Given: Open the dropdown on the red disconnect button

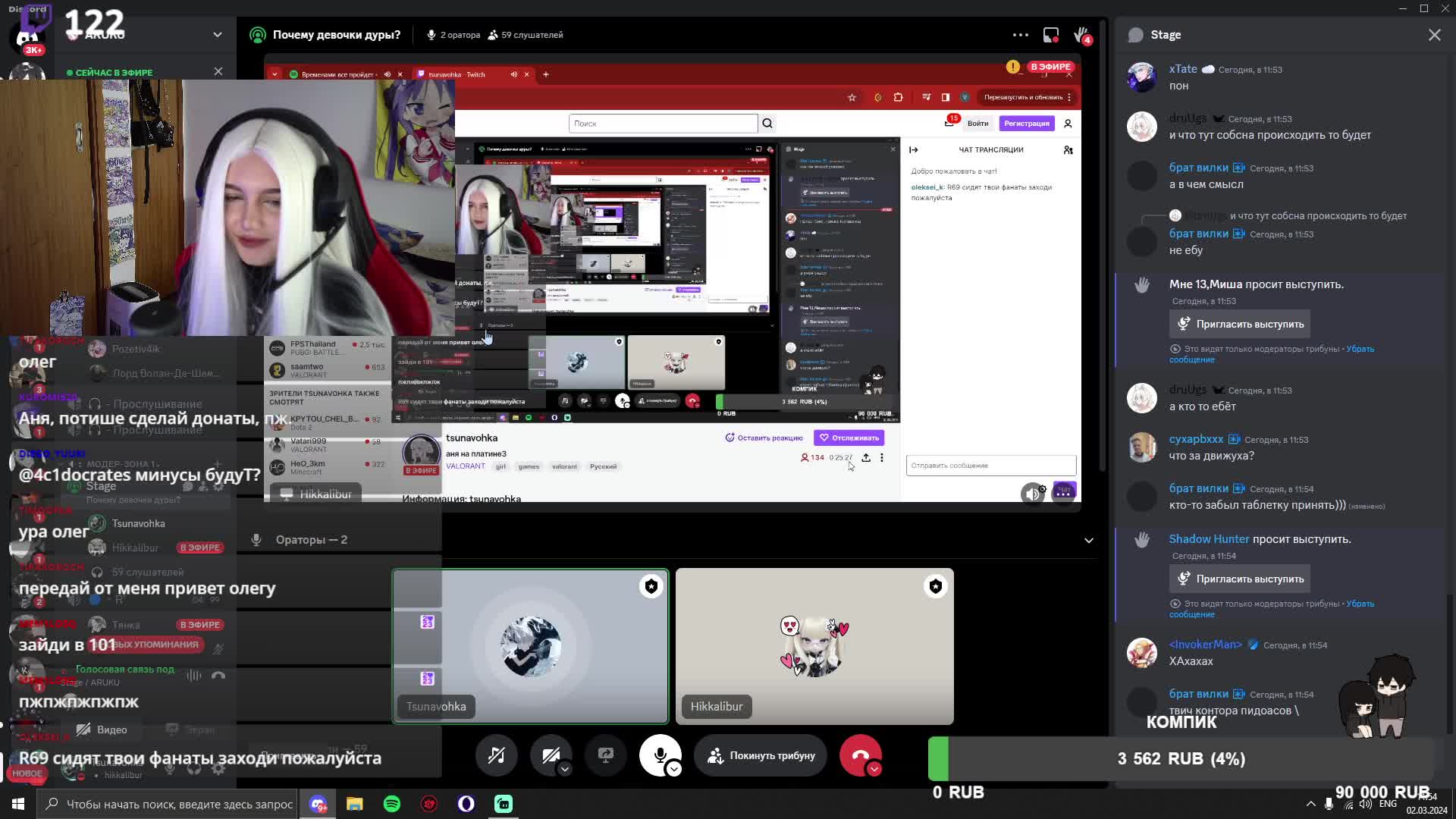Looking at the screenshot, I should click(x=874, y=769).
